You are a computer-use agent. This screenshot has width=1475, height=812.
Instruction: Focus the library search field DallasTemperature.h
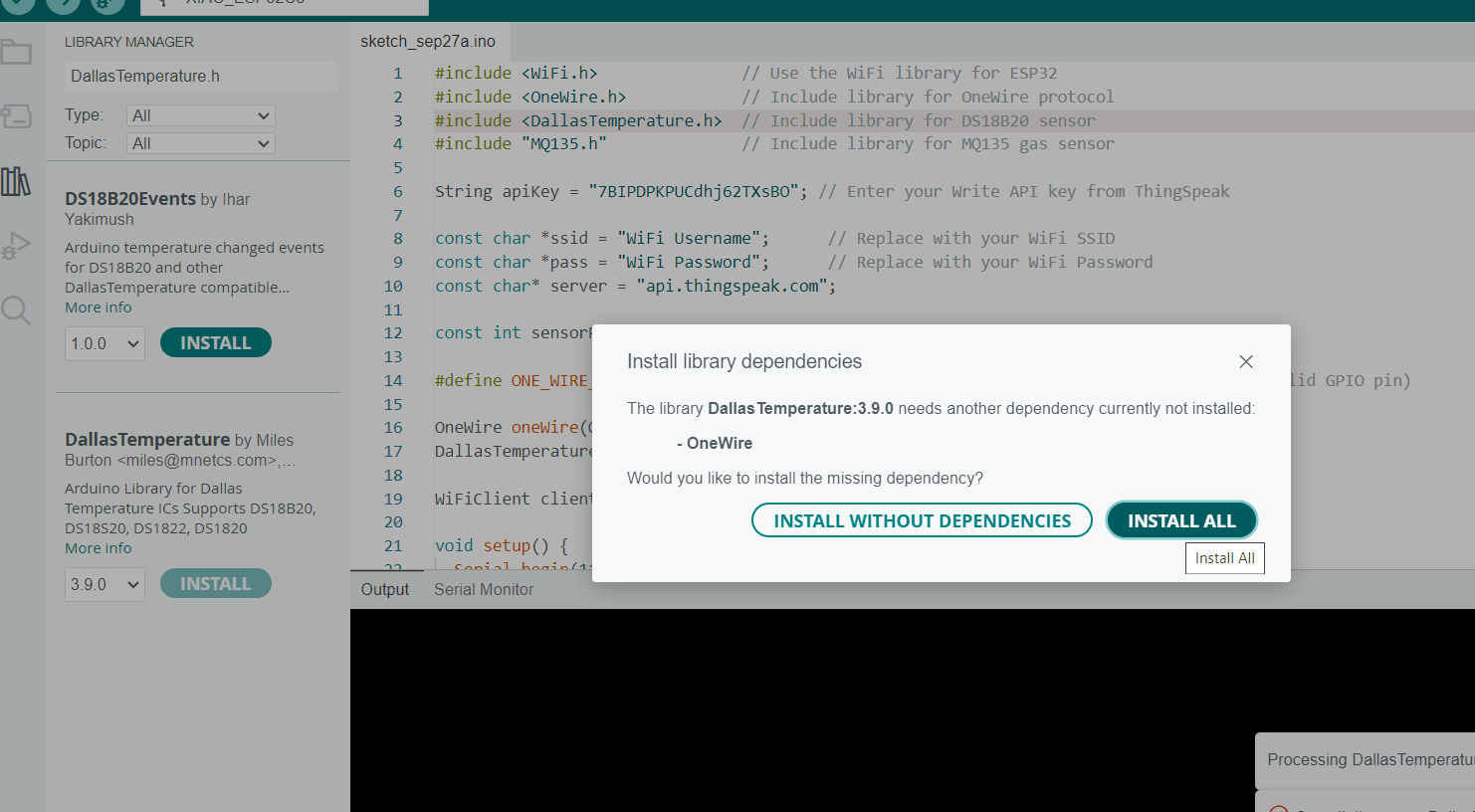point(201,76)
